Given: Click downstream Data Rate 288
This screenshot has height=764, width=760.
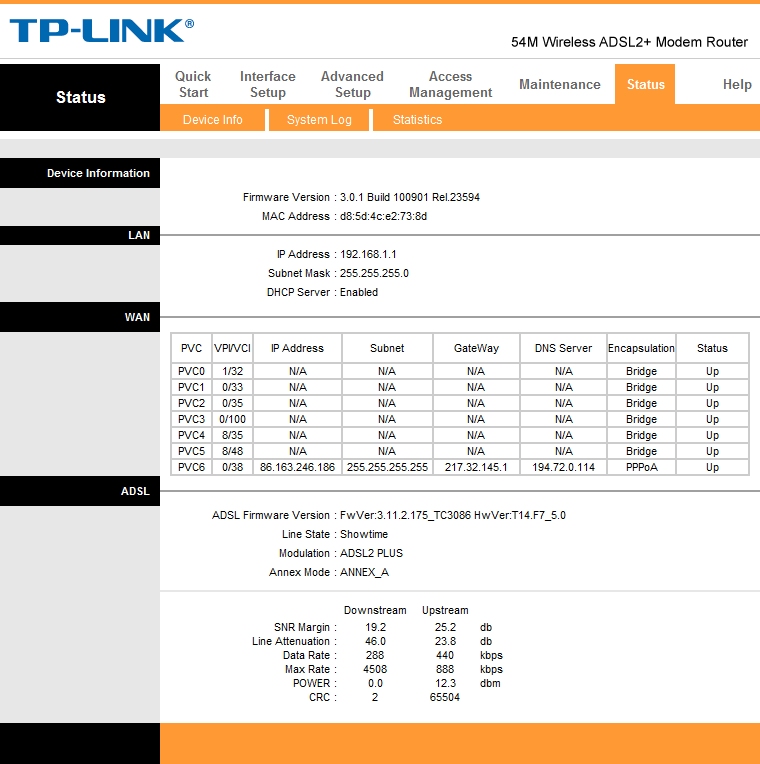Looking at the screenshot, I should tap(375, 655).
